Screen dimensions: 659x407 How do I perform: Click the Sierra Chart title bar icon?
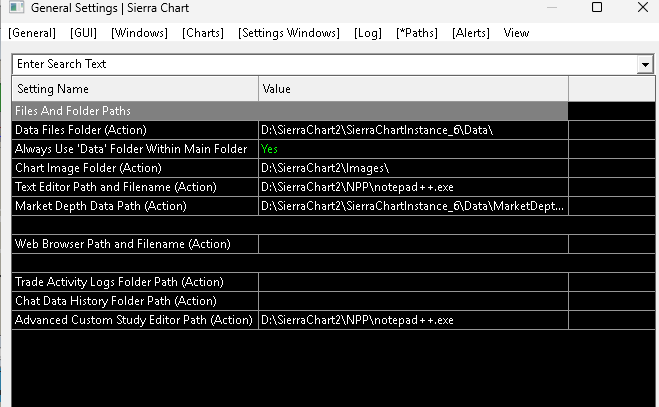tap(15, 8)
